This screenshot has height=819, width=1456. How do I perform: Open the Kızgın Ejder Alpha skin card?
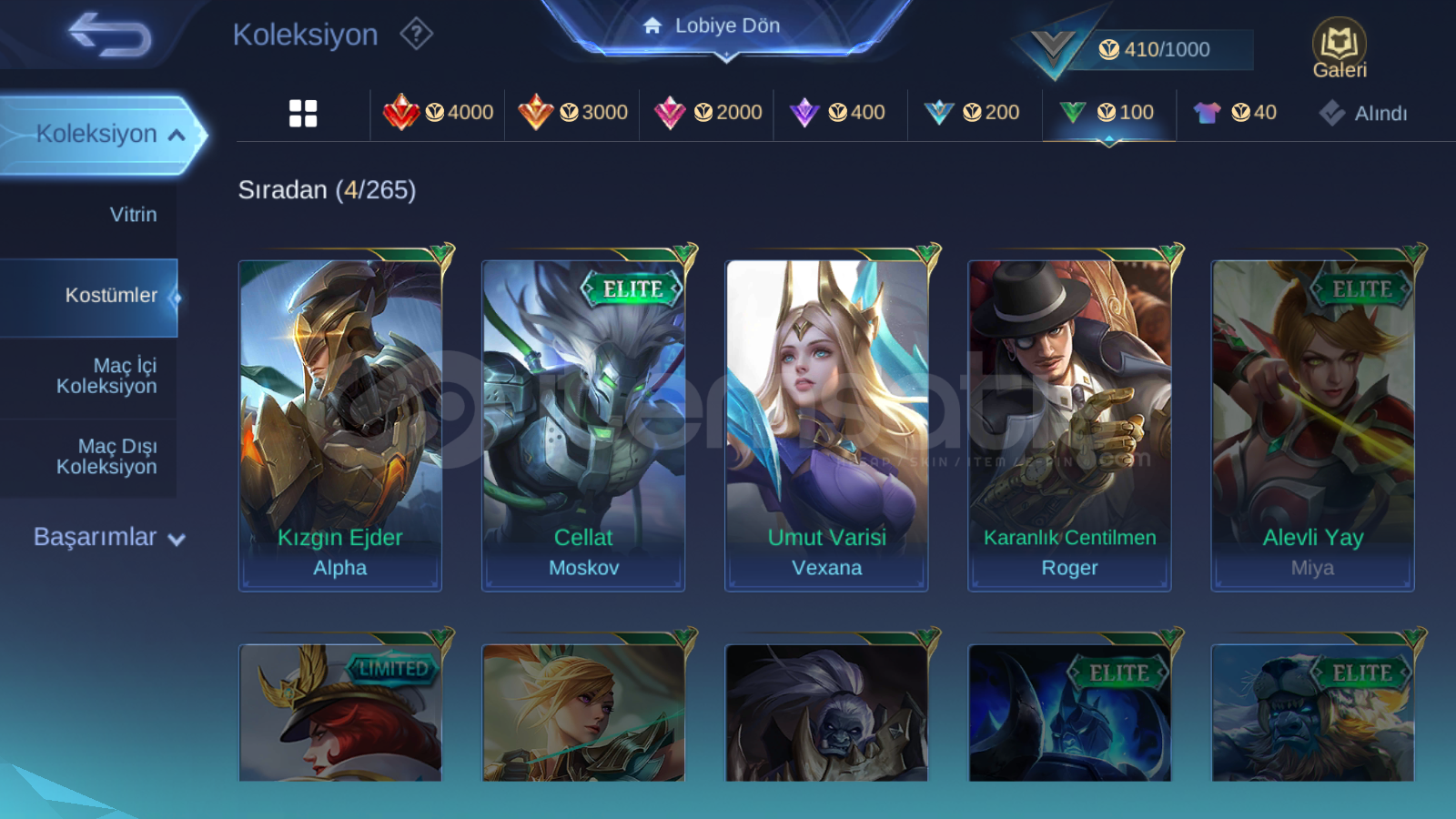[340, 424]
